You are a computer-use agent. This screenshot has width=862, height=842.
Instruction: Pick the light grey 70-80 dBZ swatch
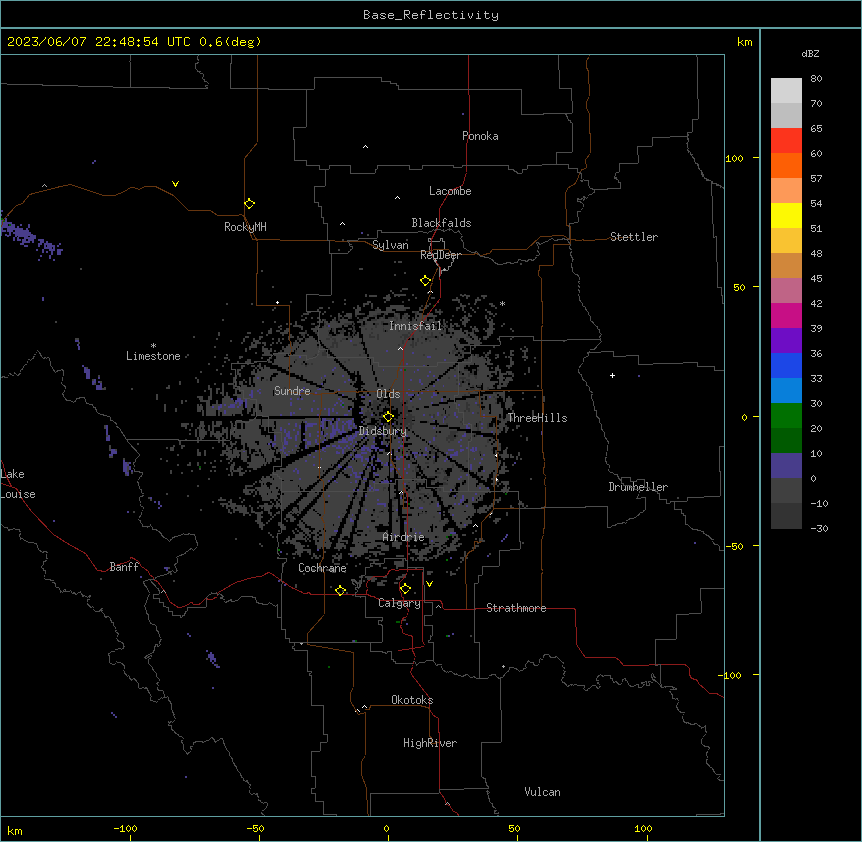(786, 90)
